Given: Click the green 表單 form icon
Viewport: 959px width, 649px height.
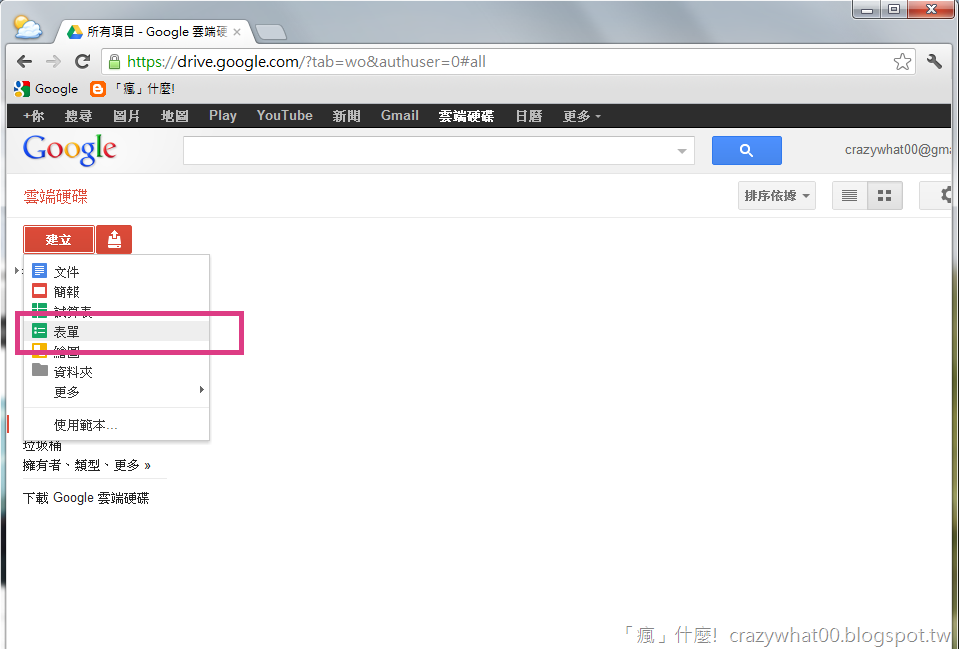Looking at the screenshot, I should [39, 331].
